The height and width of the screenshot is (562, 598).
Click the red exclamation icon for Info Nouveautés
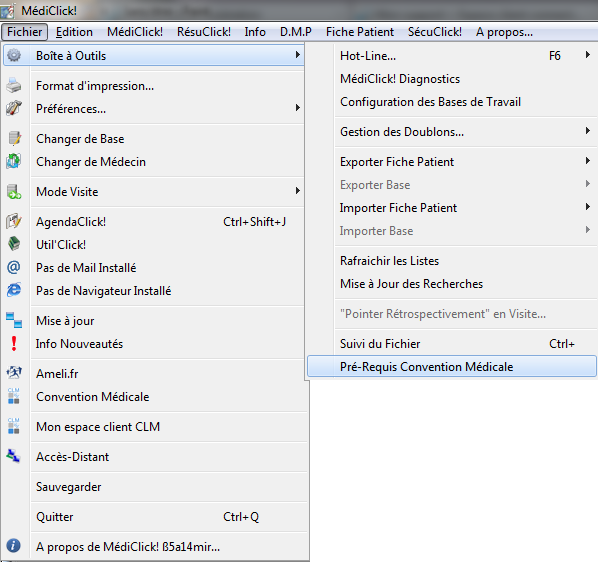(x=14, y=343)
